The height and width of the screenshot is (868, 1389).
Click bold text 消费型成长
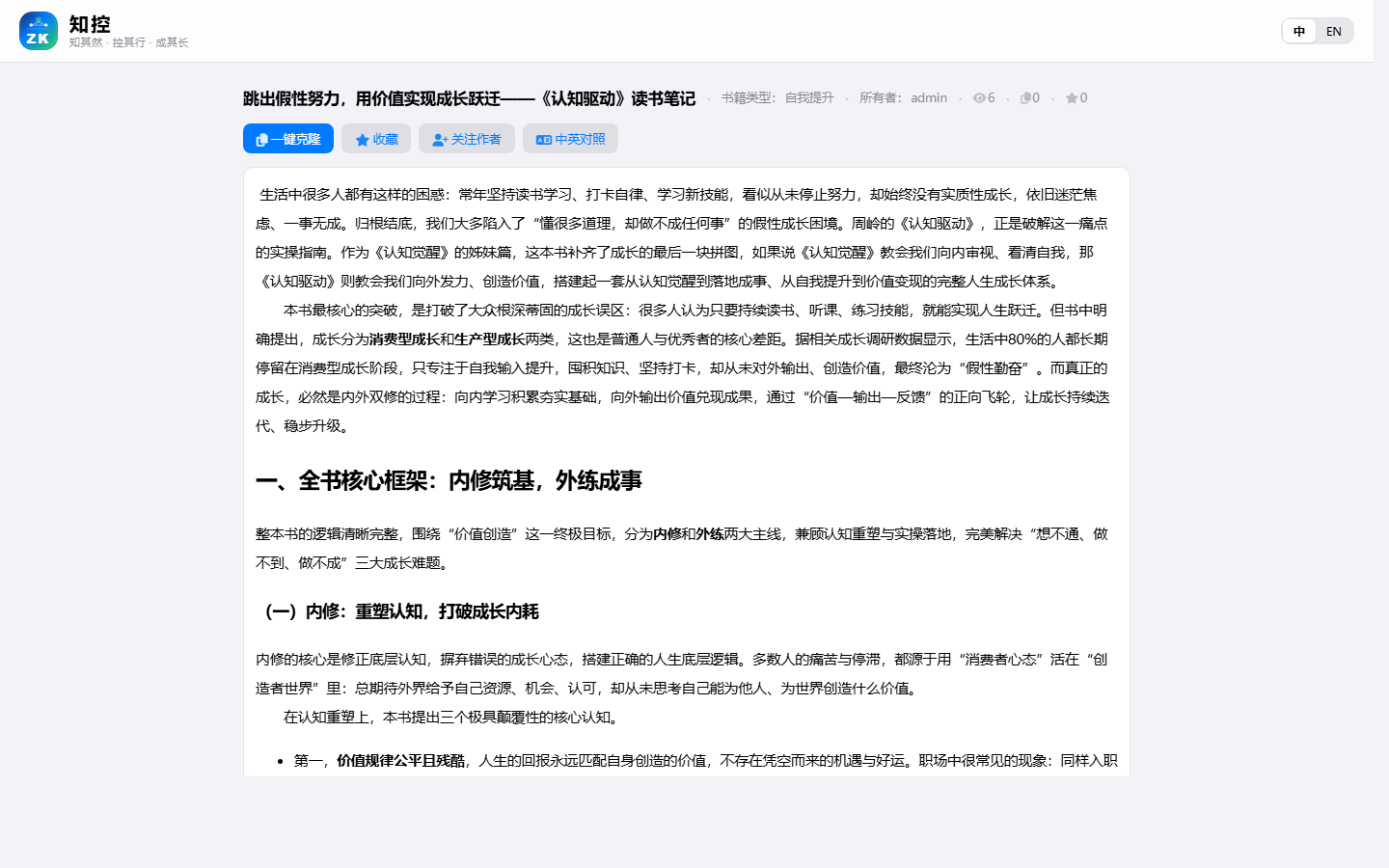pyautogui.click(x=404, y=339)
